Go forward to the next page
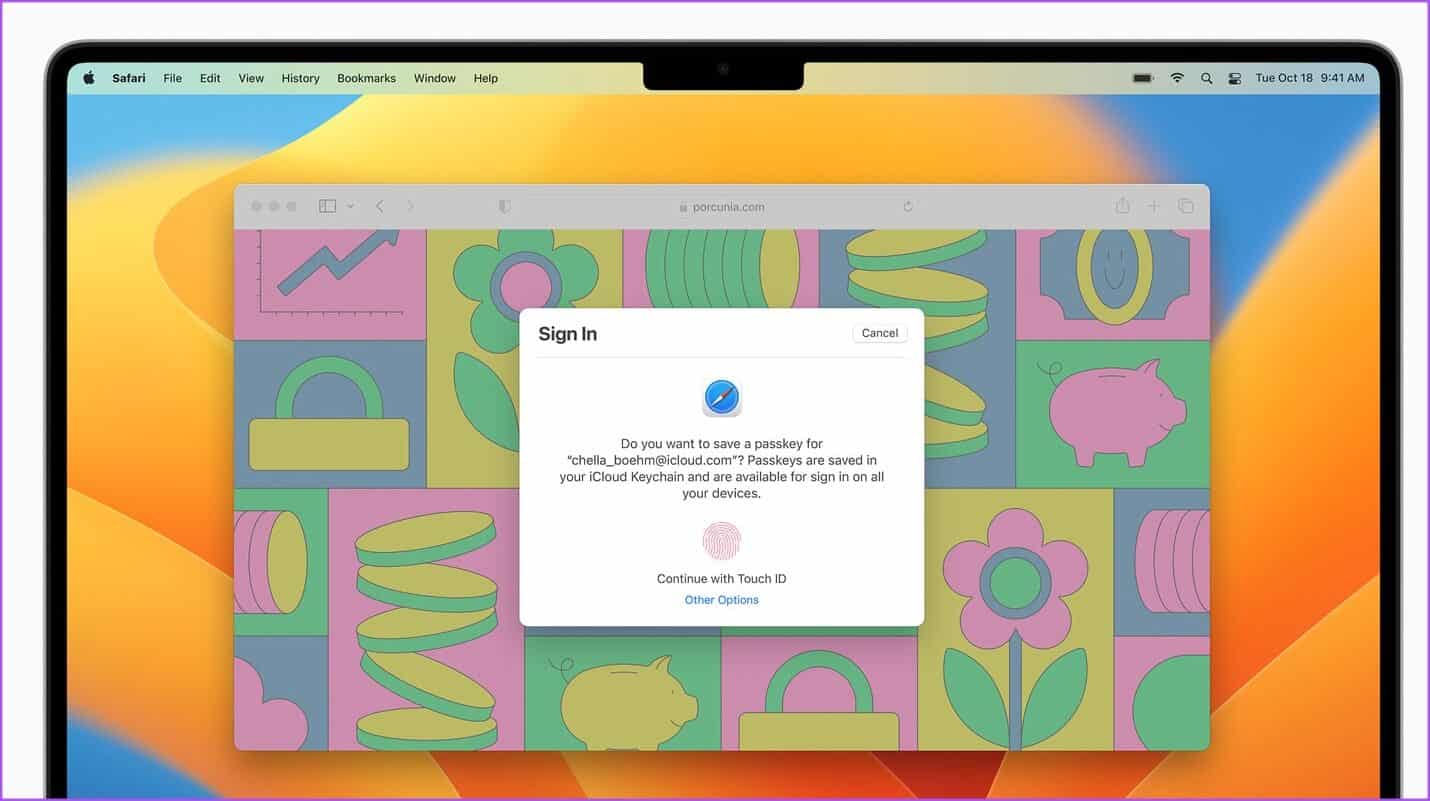 click(410, 206)
